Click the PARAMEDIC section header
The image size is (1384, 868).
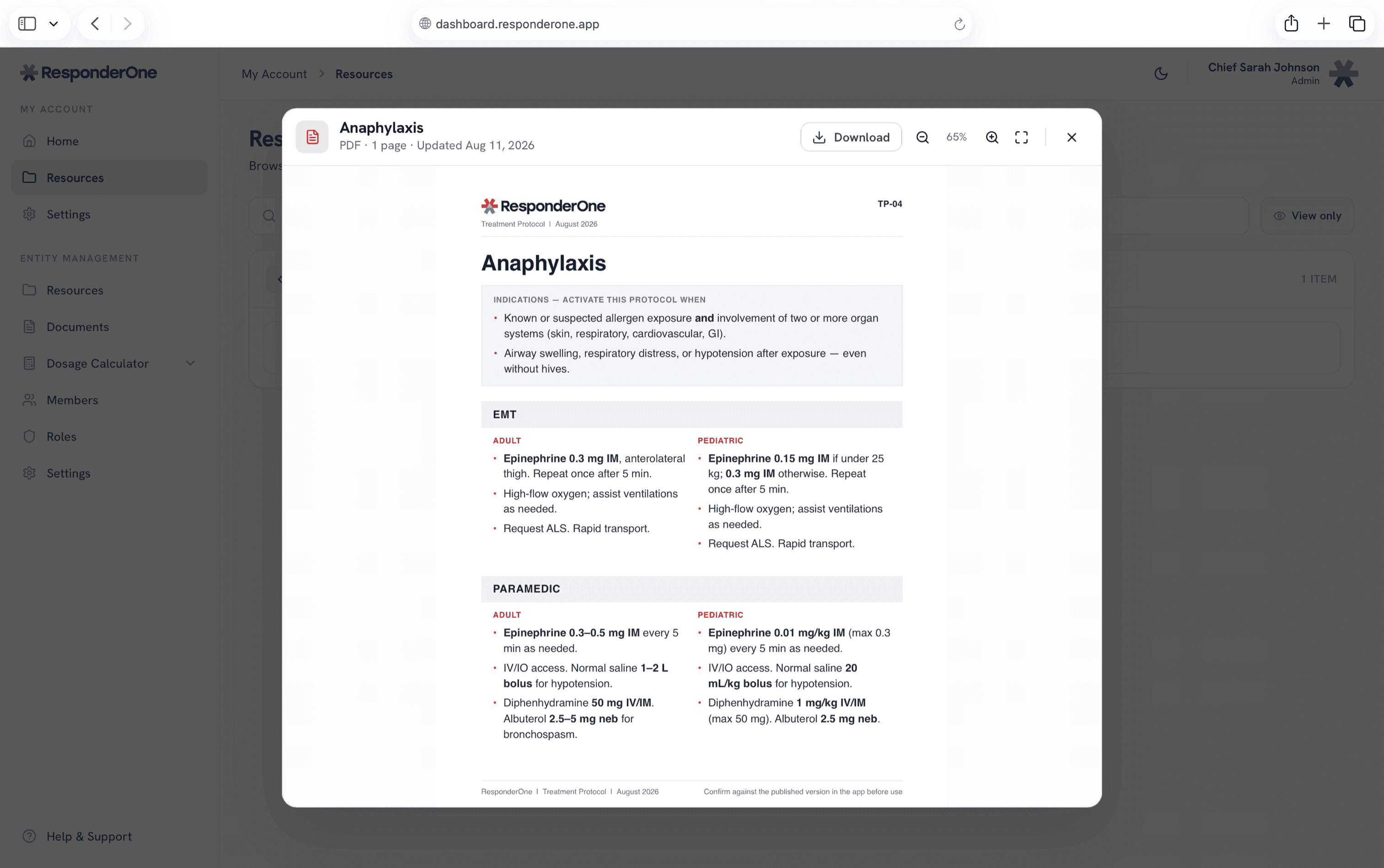click(691, 589)
